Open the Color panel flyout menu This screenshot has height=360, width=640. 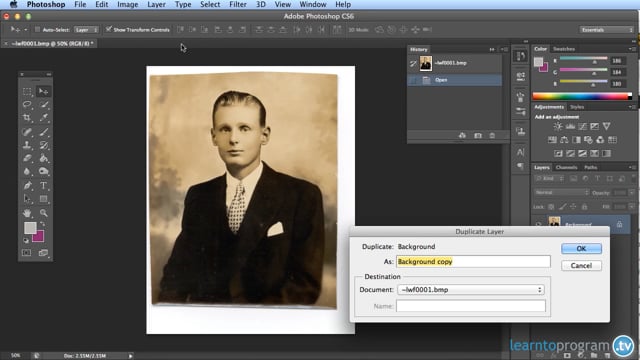point(631,49)
